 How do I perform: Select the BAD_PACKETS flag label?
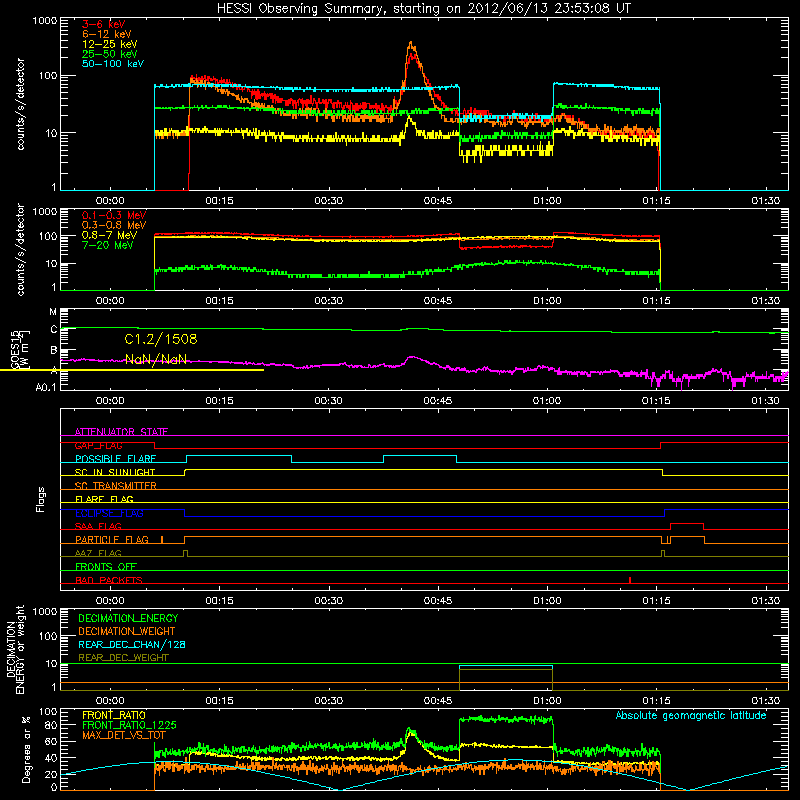tap(109, 580)
